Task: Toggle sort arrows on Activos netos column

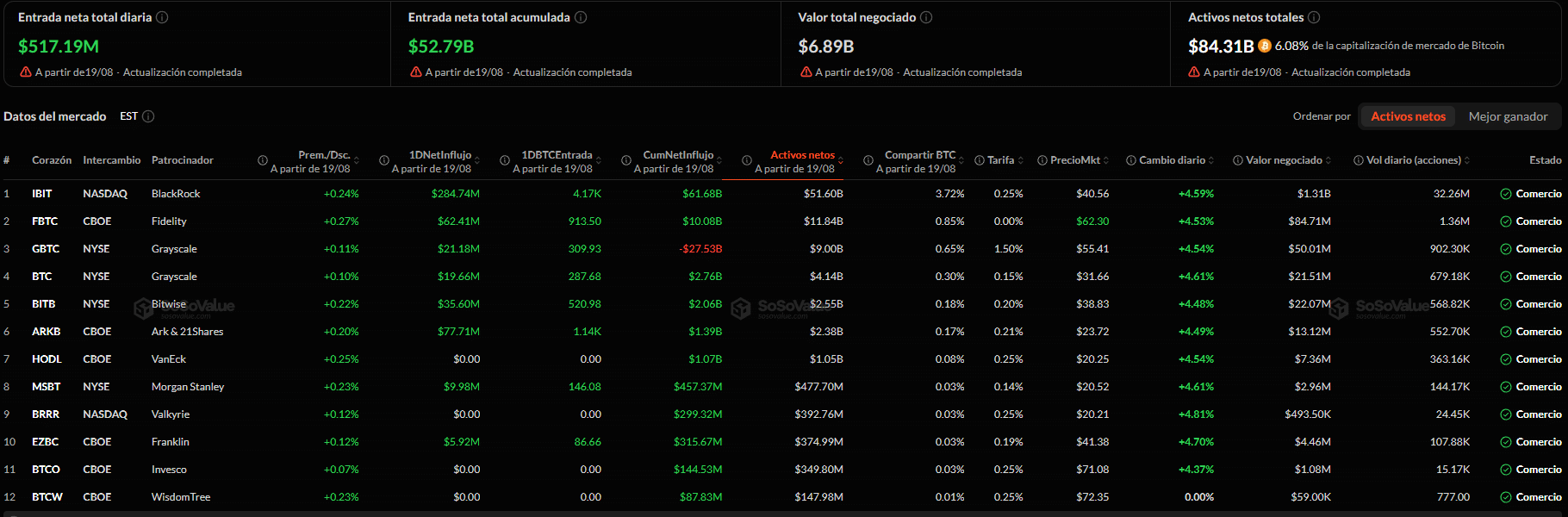Action: pos(841,160)
